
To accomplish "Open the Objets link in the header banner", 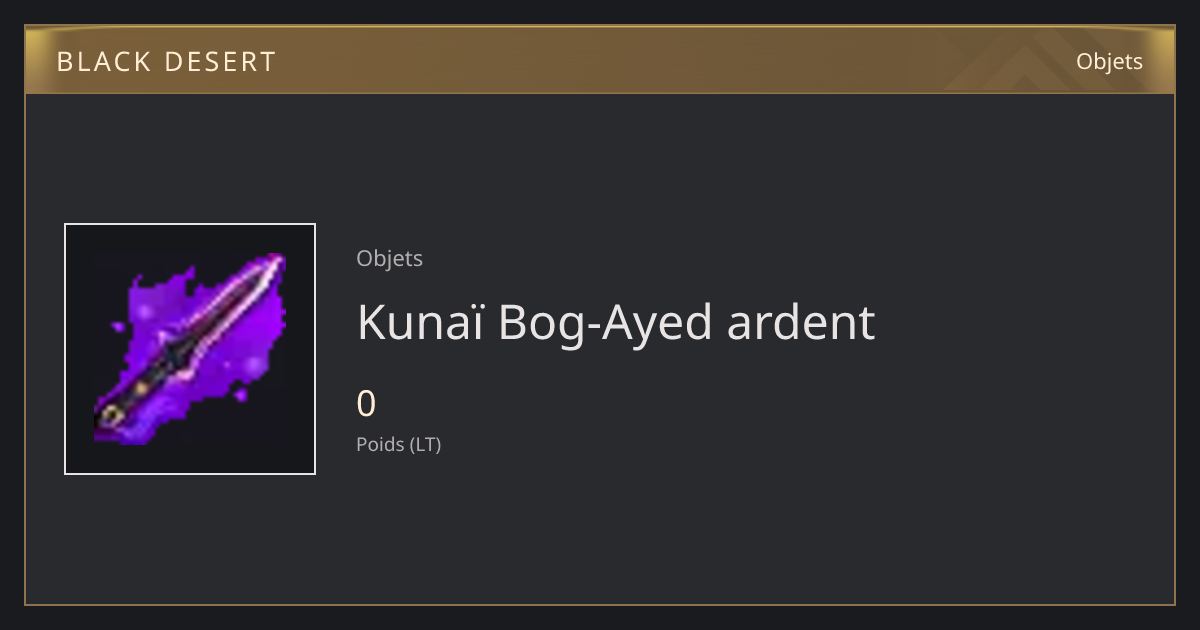I will coord(1109,61).
